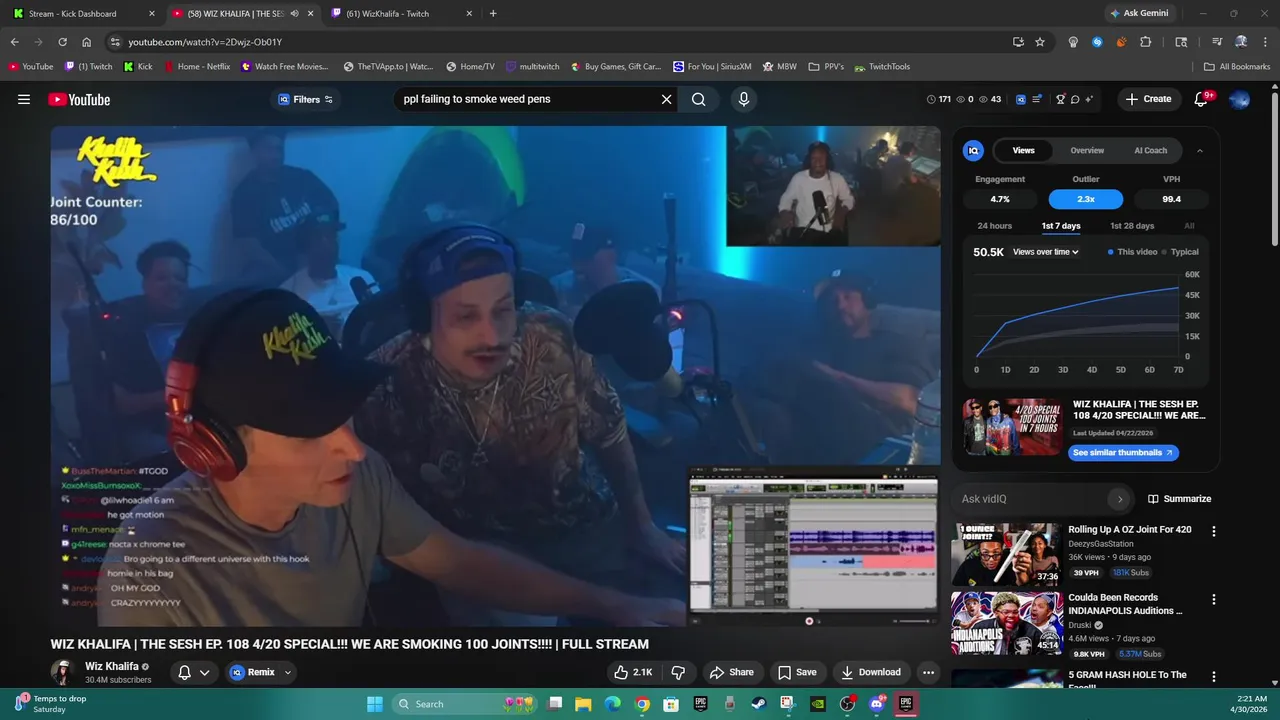The height and width of the screenshot is (720, 1280).
Task: Toggle the Outlier 2.3x metric
Action: click(1086, 199)
